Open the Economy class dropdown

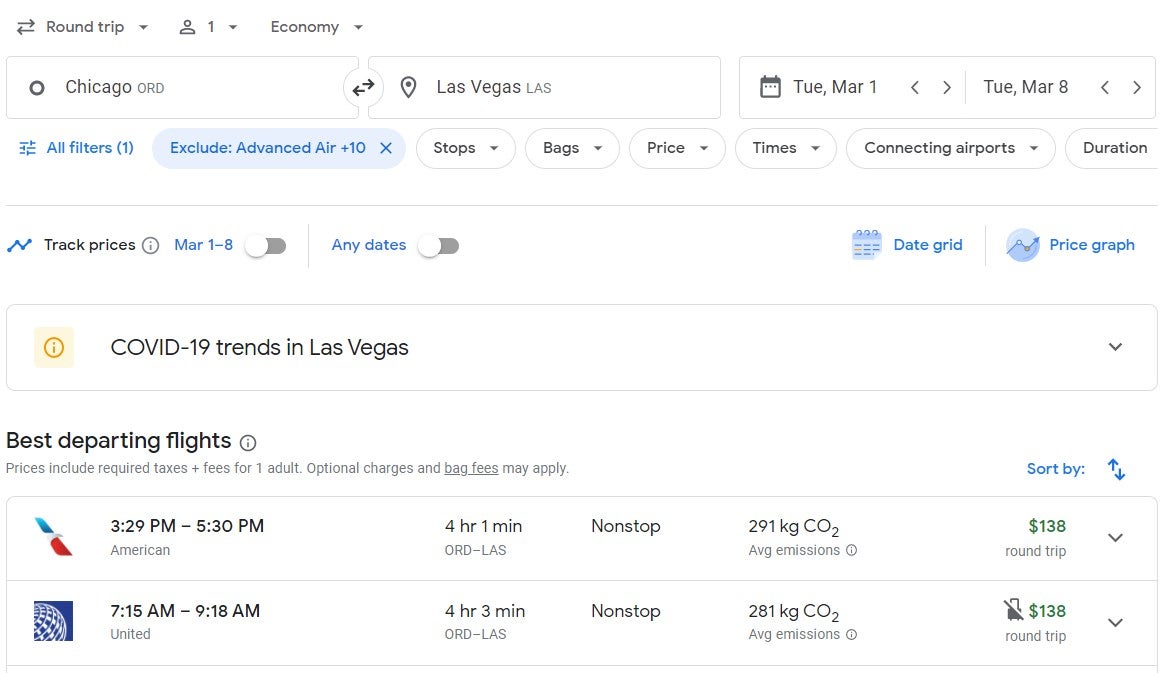pos(317,27)
